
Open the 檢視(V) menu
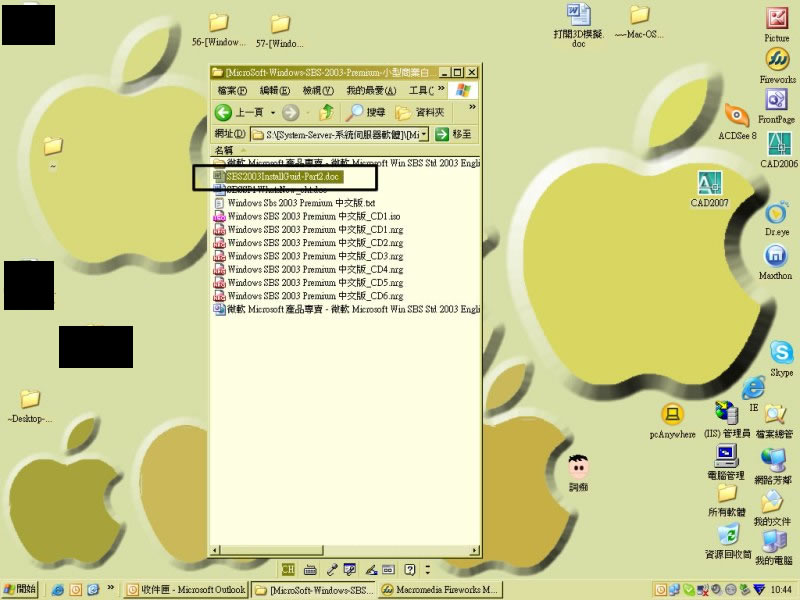(318, 91)
